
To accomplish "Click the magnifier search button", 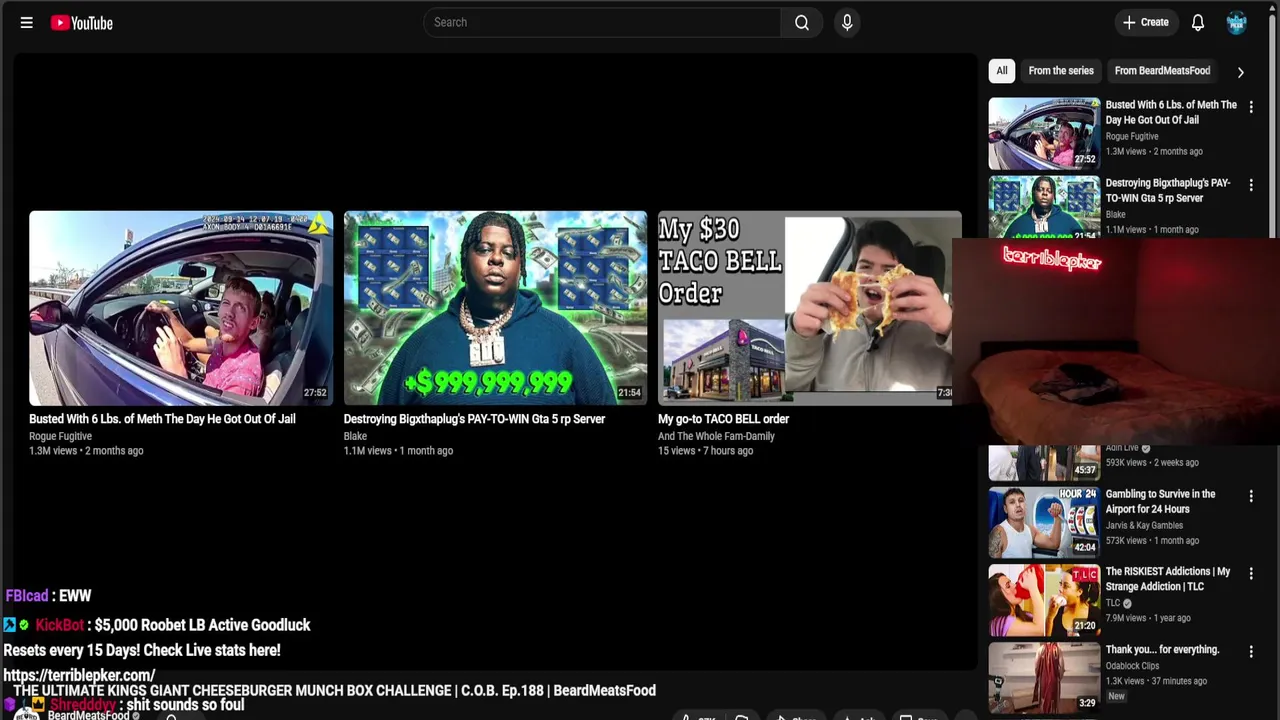I will coord(802,22).
